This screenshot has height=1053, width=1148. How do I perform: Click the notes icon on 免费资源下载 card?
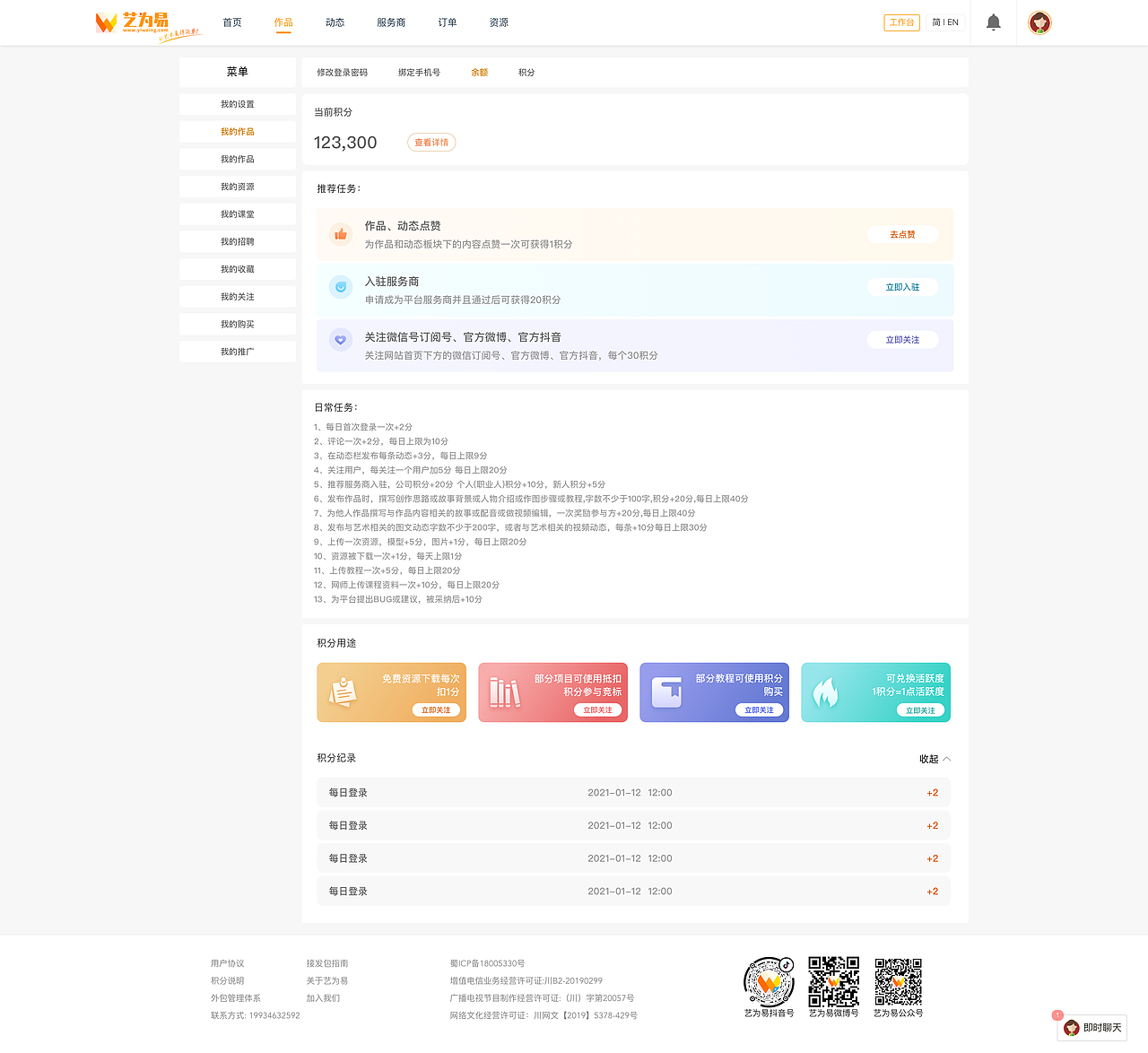coord(343,692)
